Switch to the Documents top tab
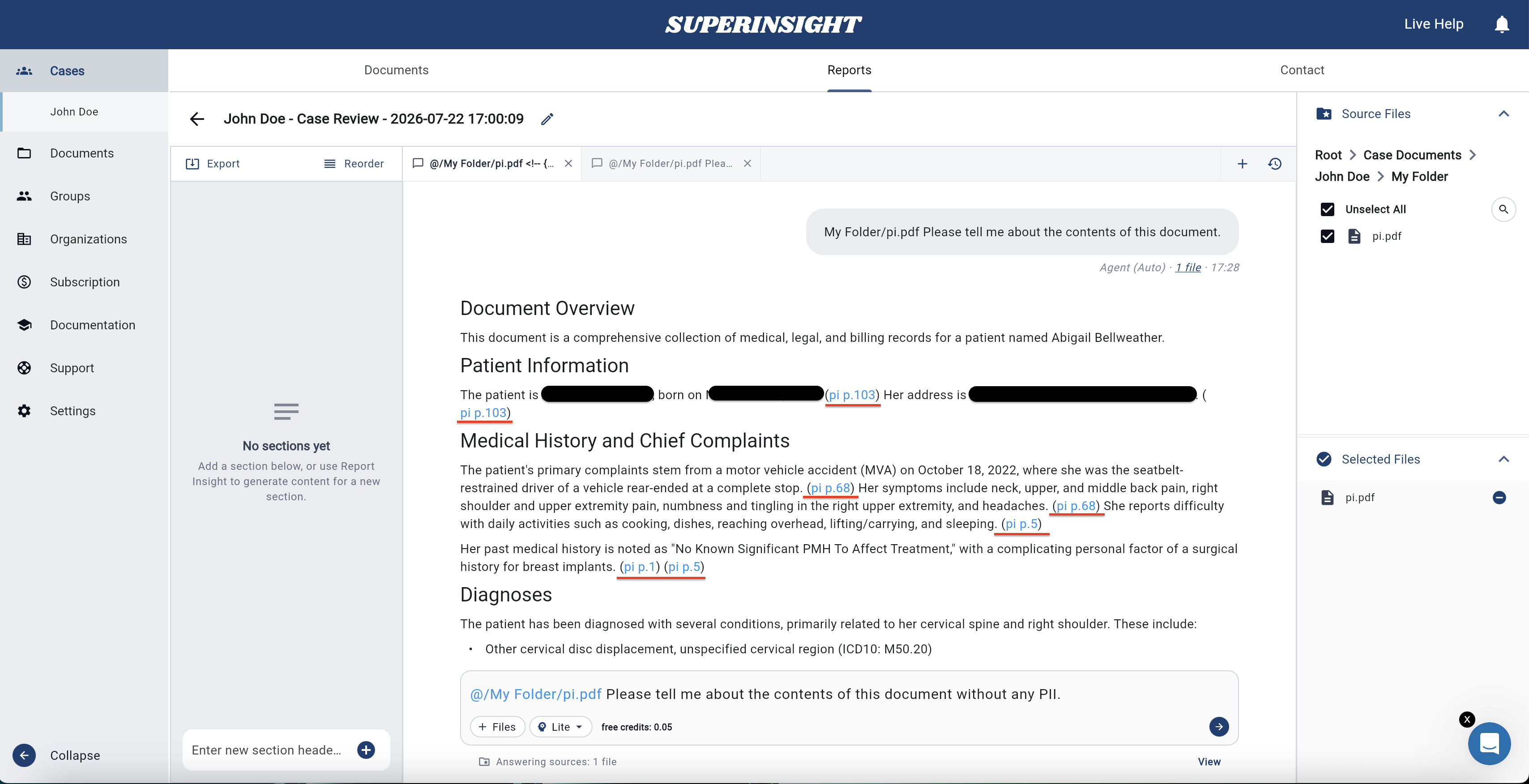The height and width of the screenshot is (784, 1529). [x=397, y=70]
